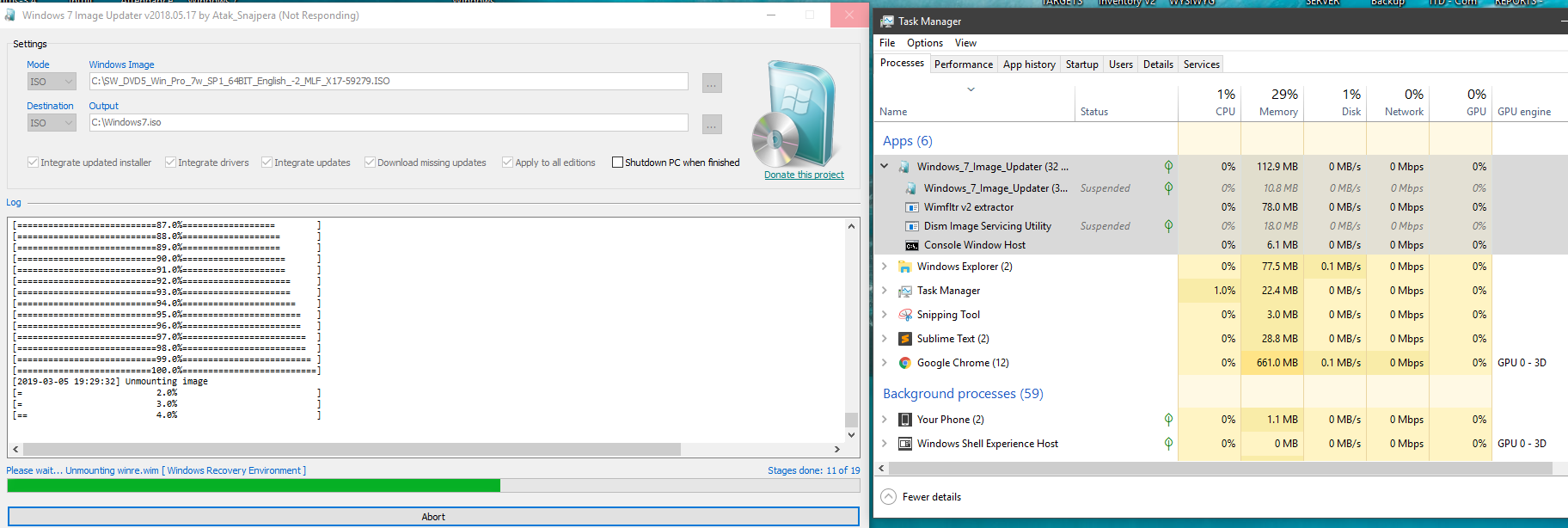The height and width of the screenshot is (528, 1568).
Task: Open the Options menu in Task Manager
Action: (925, 43)
